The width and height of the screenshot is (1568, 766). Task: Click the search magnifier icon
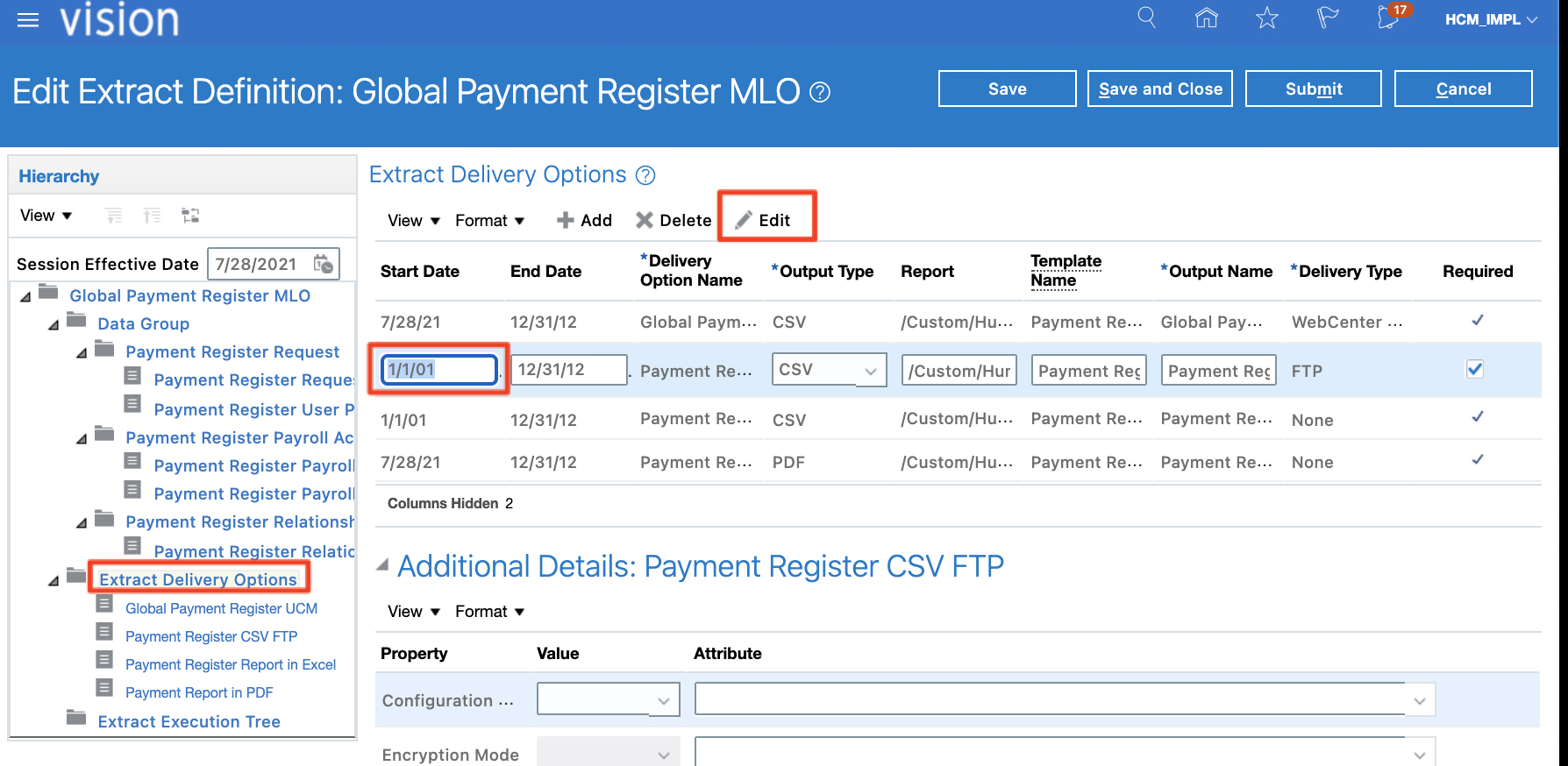1146,18
